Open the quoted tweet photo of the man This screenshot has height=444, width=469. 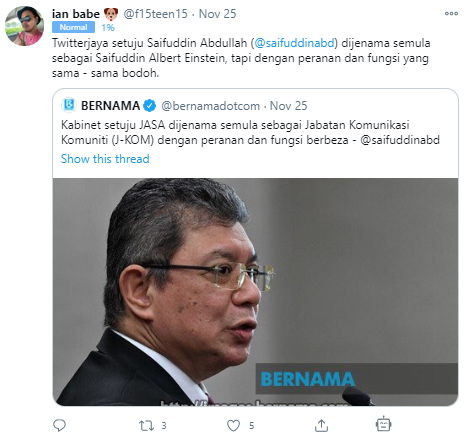click(255, 292)
